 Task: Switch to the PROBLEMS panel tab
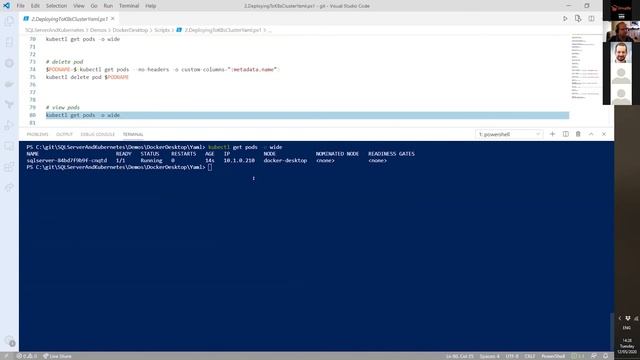click(37, 134)
